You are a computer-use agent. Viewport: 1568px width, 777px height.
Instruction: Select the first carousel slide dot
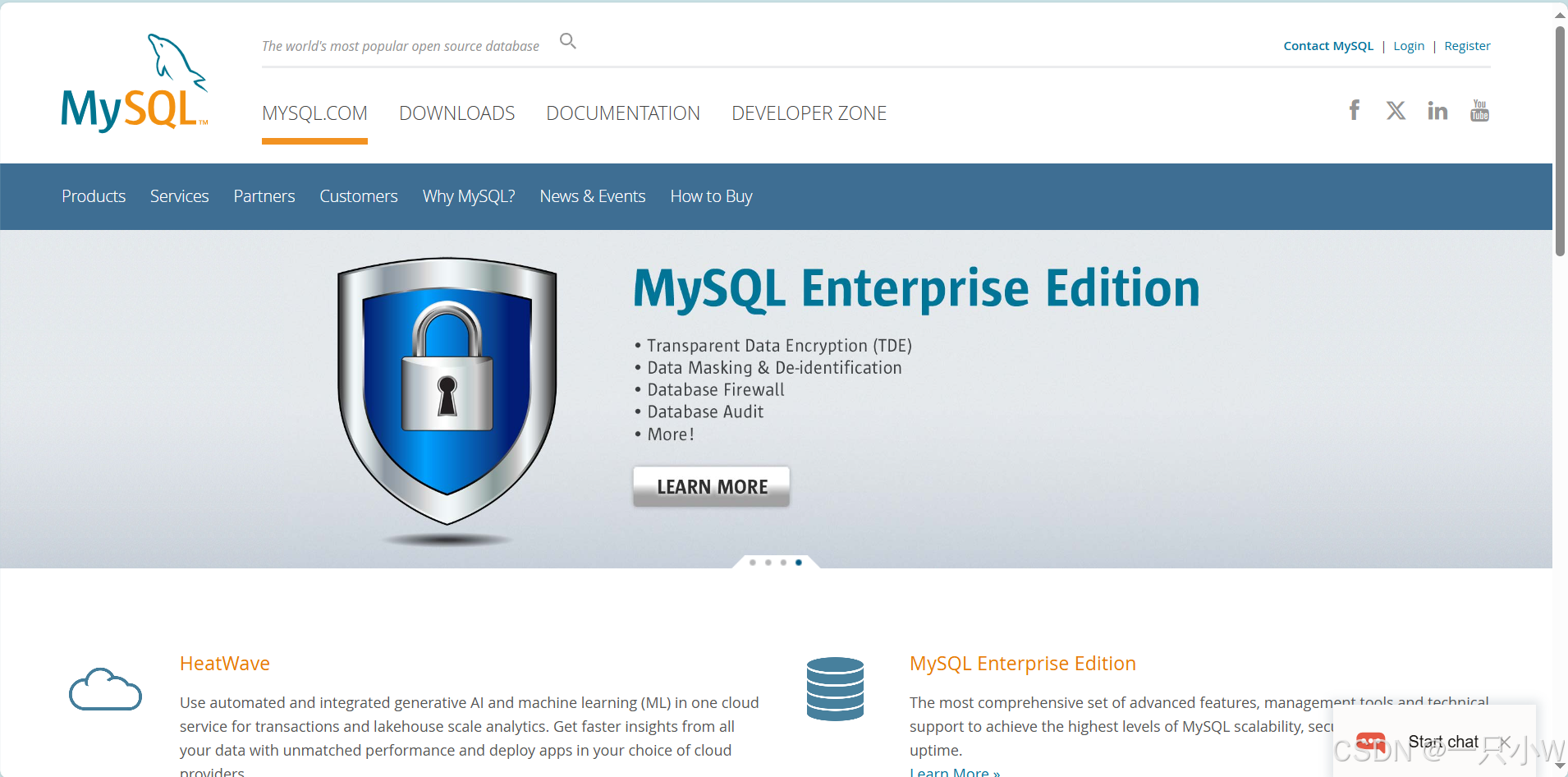[753, 563]
